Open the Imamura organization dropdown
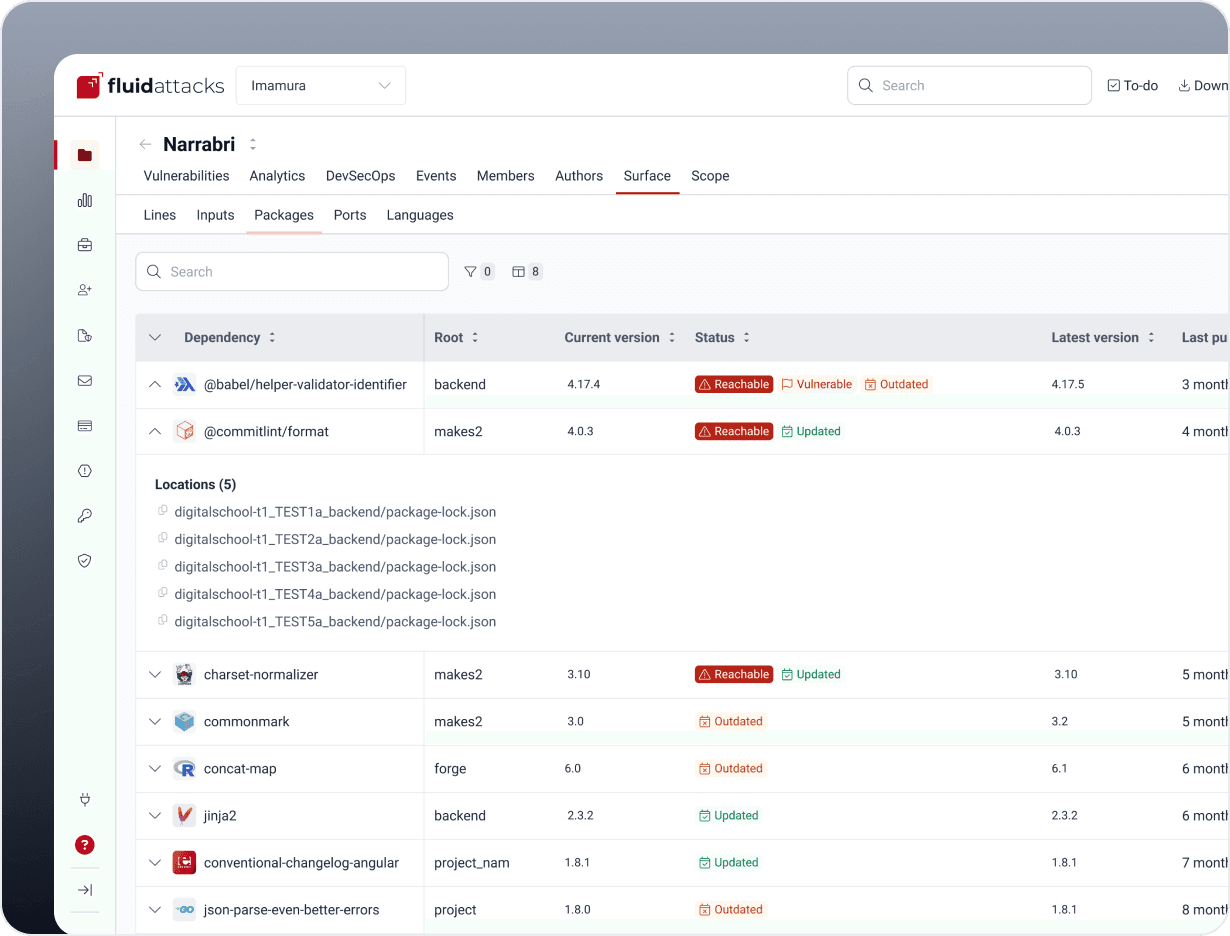This screenshot has height=936, width=1230. tap(321, 86)
